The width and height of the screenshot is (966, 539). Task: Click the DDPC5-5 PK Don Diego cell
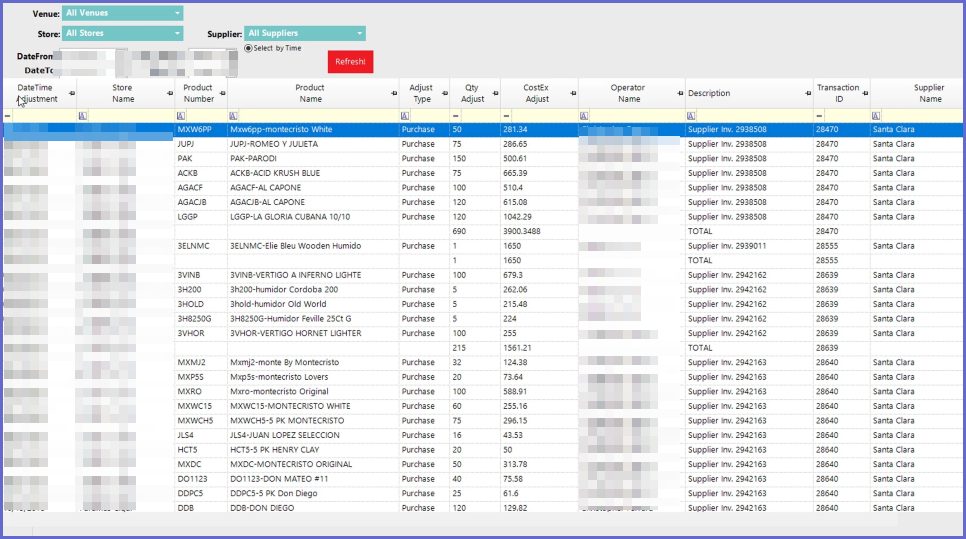pyautogui.click(x=313, y=493)
